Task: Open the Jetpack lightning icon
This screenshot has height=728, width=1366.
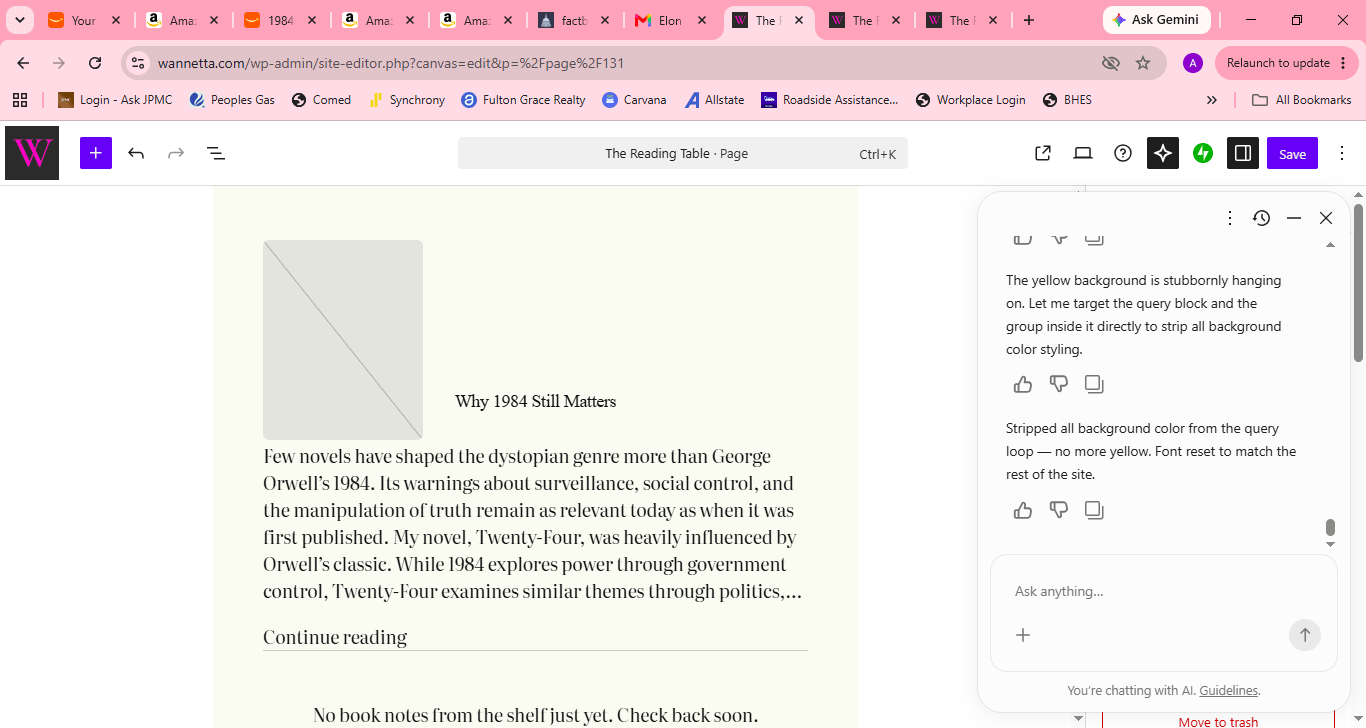Action: (x=1203, y=153)
